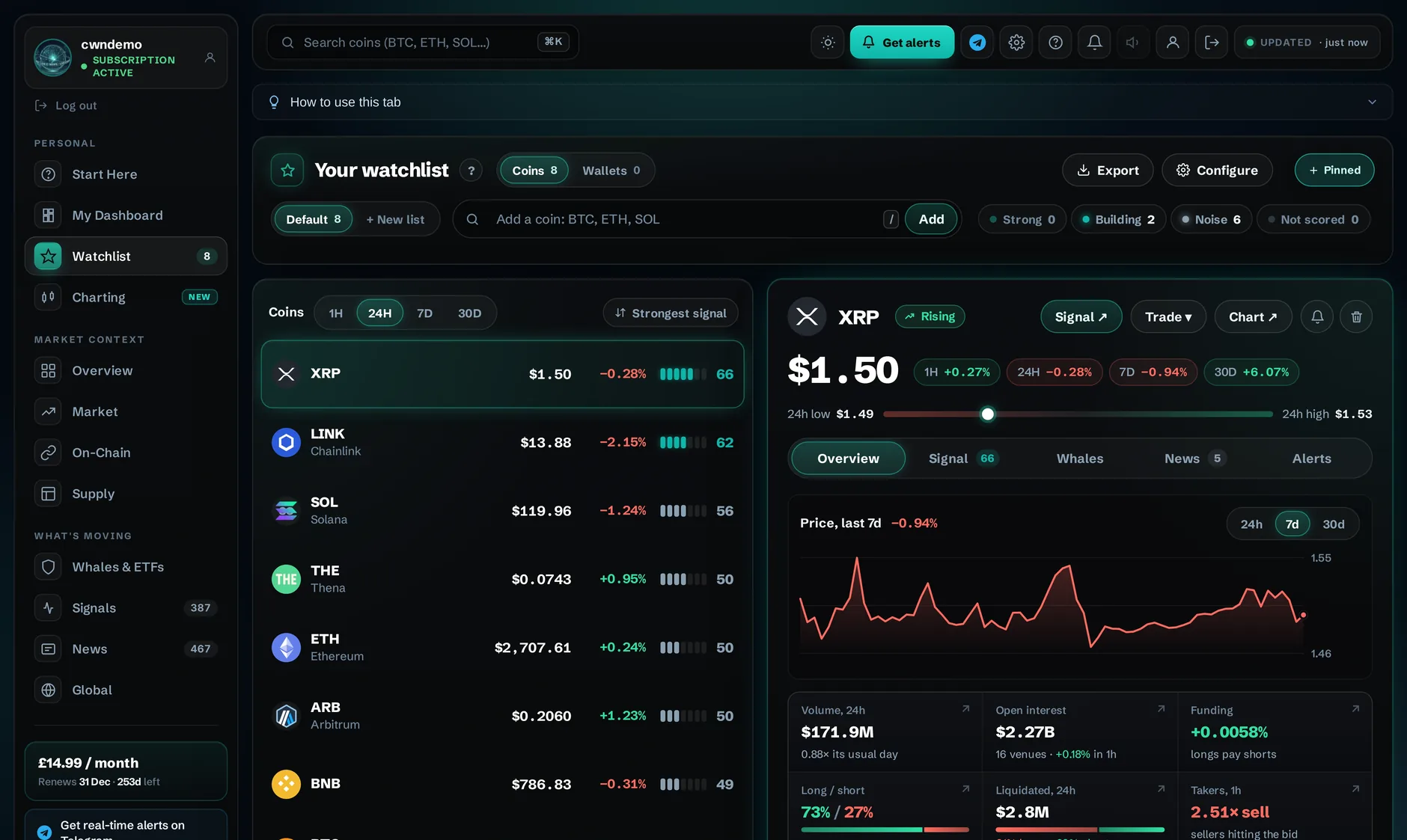Export the watchlist

[x=1108, y=171]
